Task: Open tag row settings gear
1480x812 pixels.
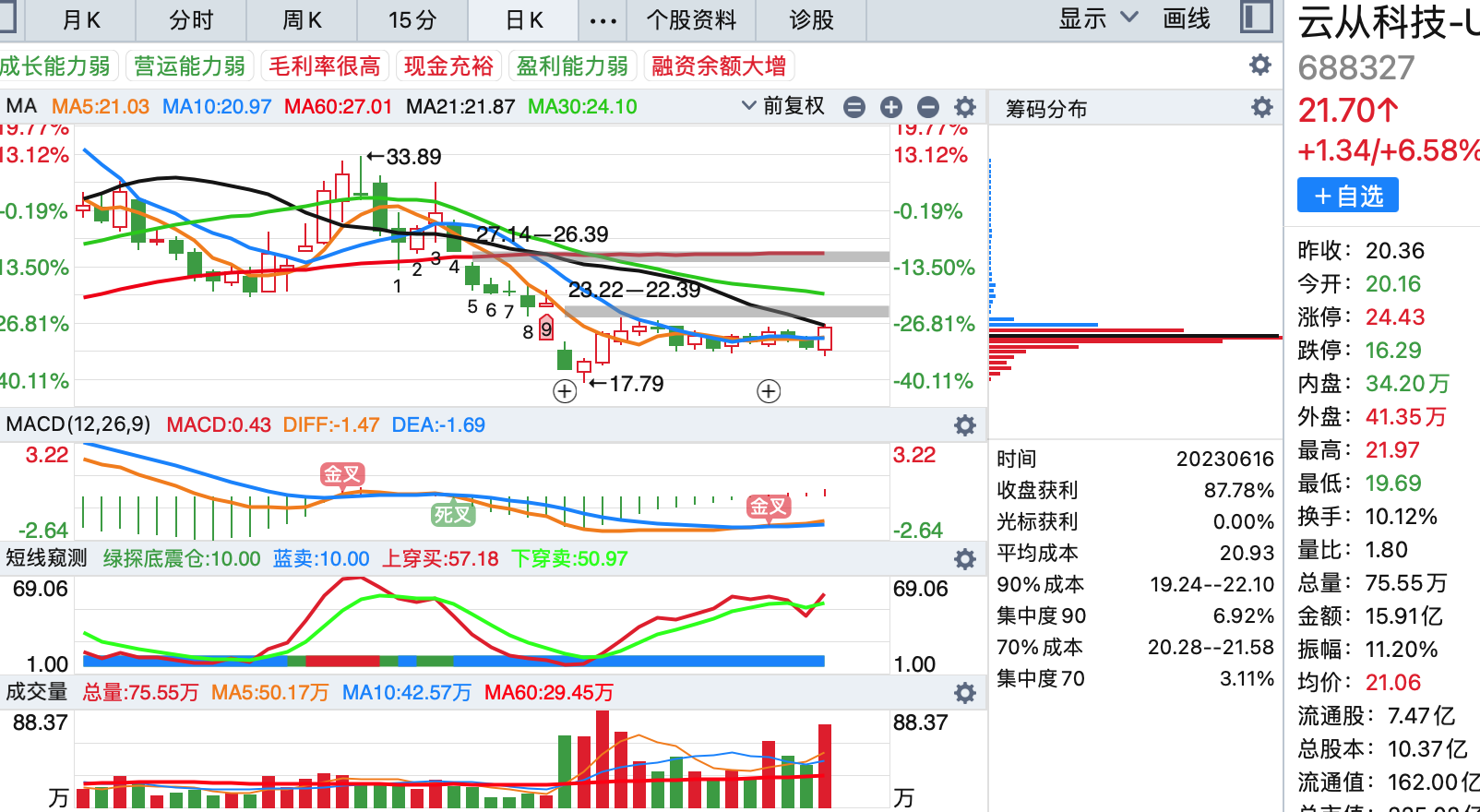Action: coord(1260,66)
